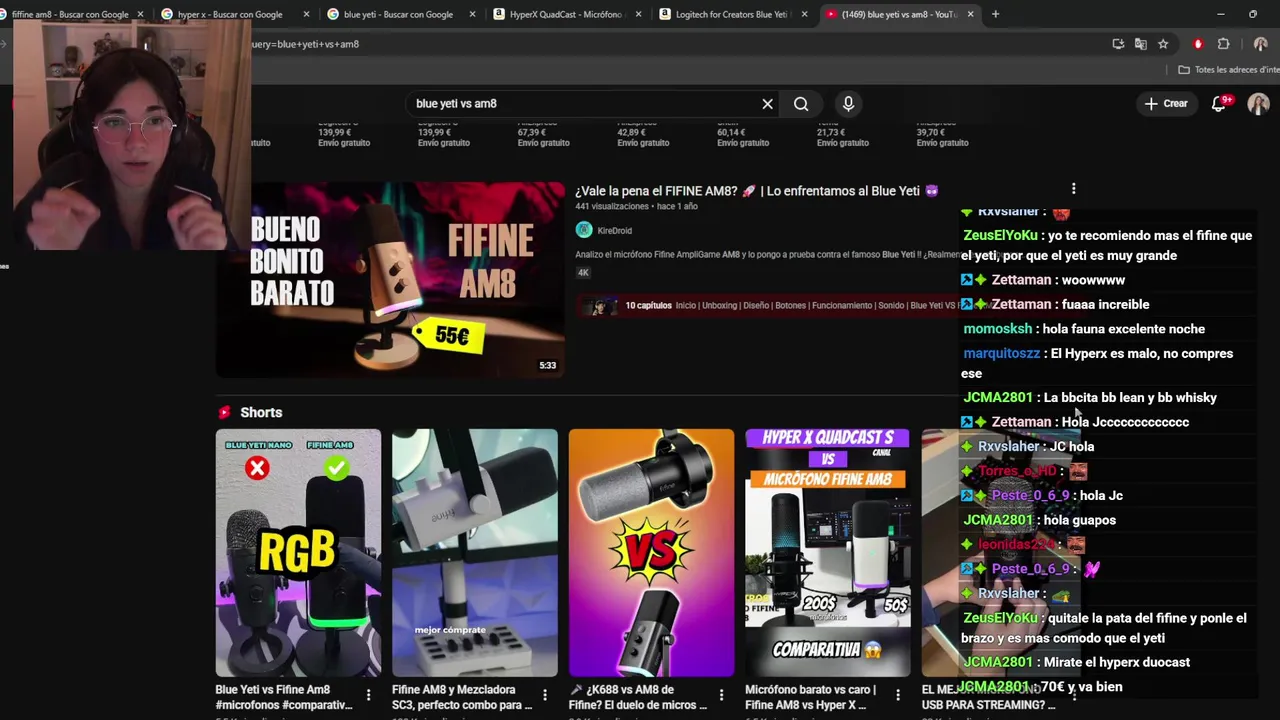The height and width of the screenshot is (720, 1280).
Task: Click the KireDroid channel avatar
Action: pos(584,230)
